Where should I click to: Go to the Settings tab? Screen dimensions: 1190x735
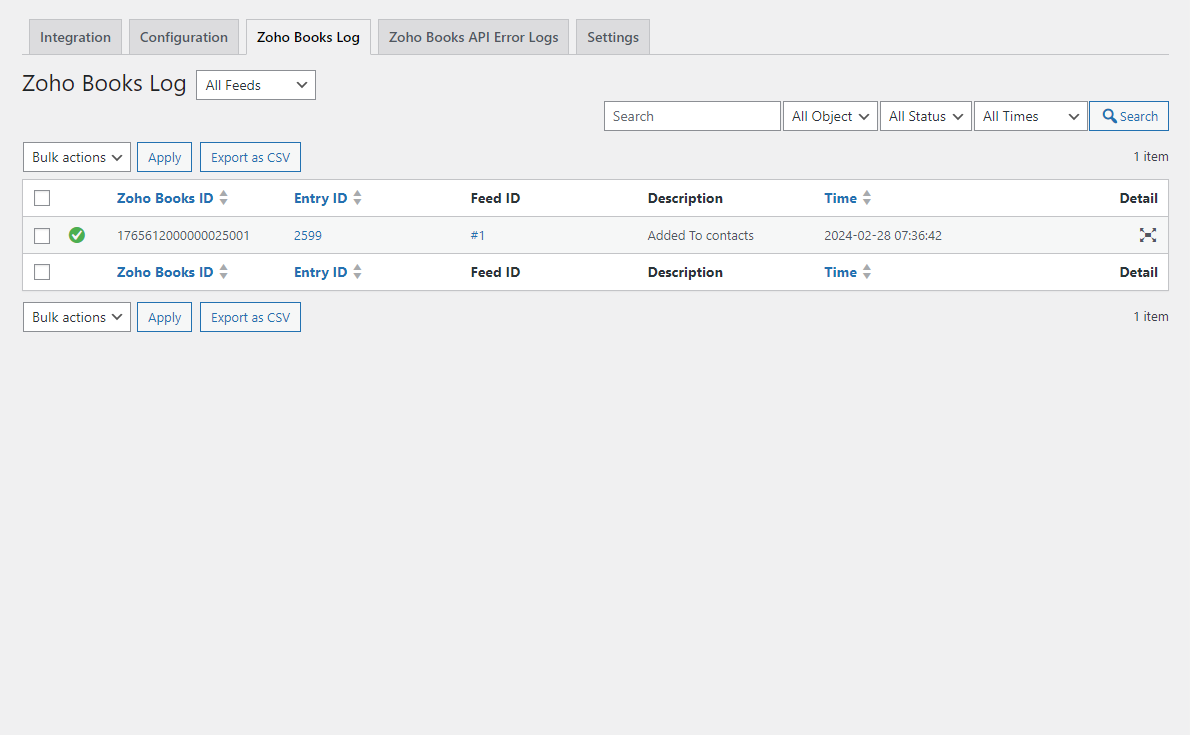(612, 37)
